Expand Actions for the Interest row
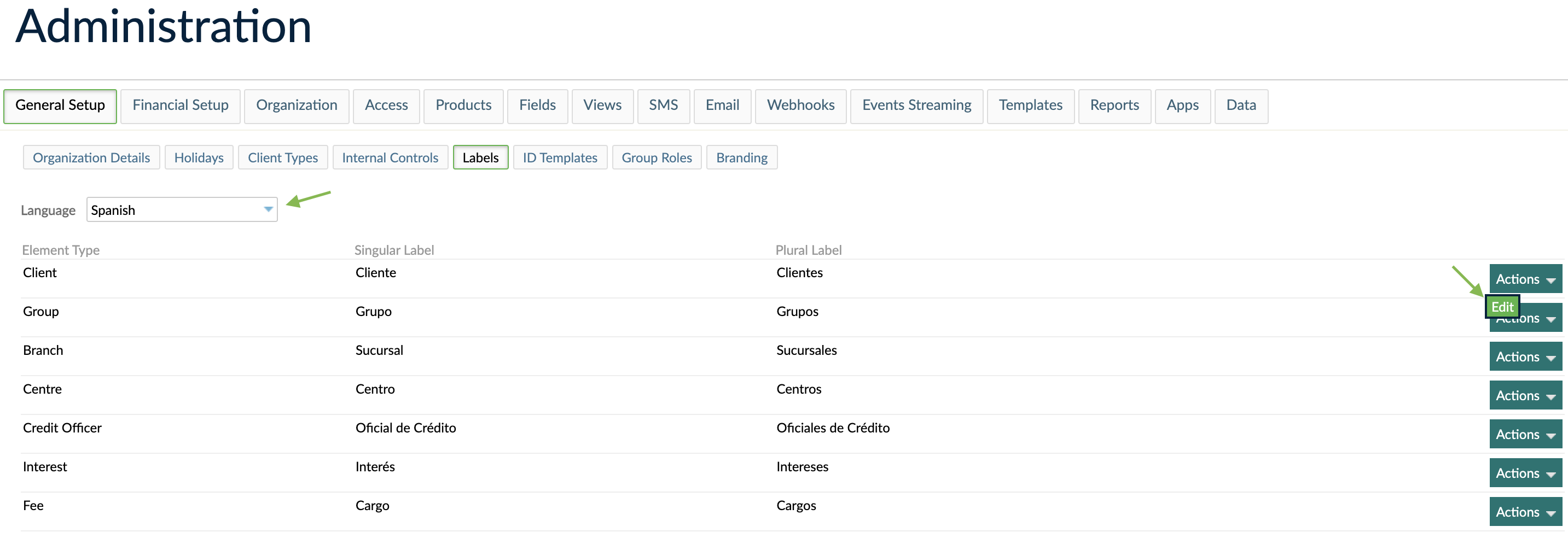The height and width of the screenshot is (538, 1568). pyautogui.click(x=1524, y=473)
